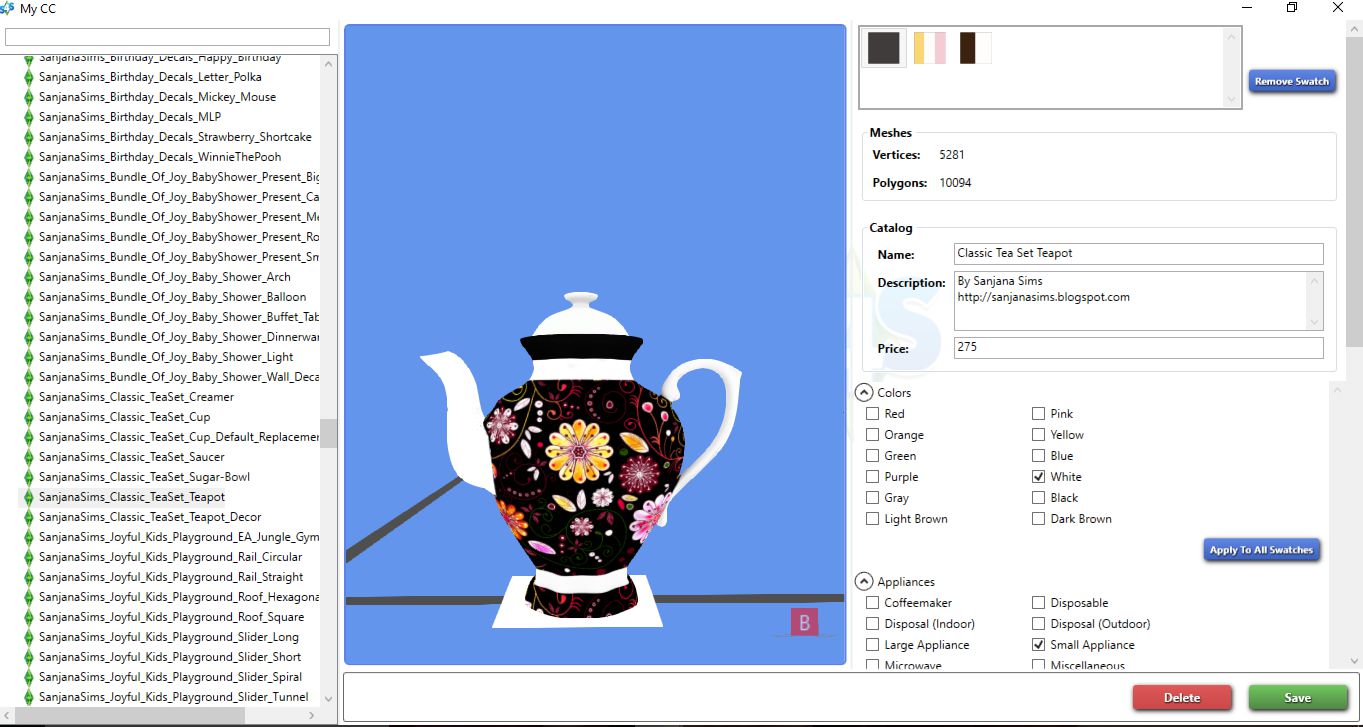
Task: Enable the Pink color checkbox
Action: pyautogui.click(x=1039, y=414)
